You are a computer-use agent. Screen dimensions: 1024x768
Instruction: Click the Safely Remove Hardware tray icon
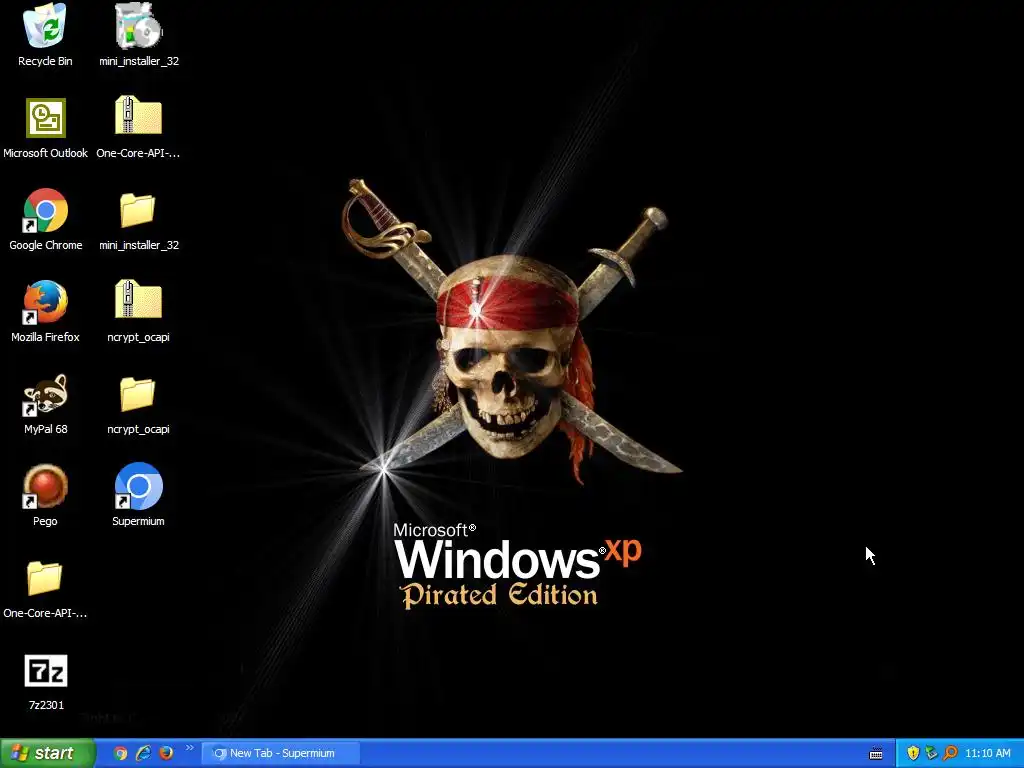931,753
